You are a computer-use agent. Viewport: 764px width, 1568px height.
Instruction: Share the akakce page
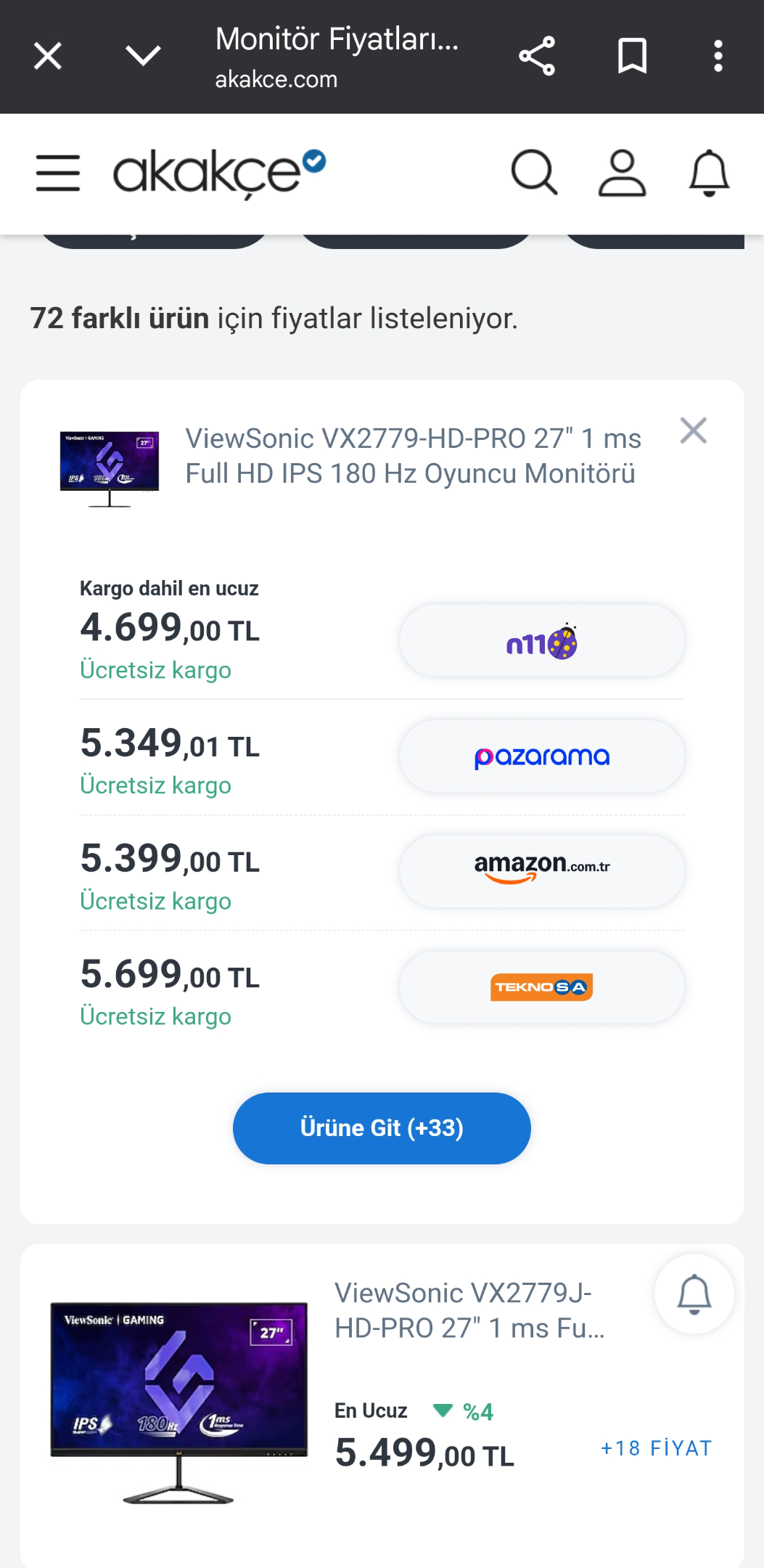(537, 56)
